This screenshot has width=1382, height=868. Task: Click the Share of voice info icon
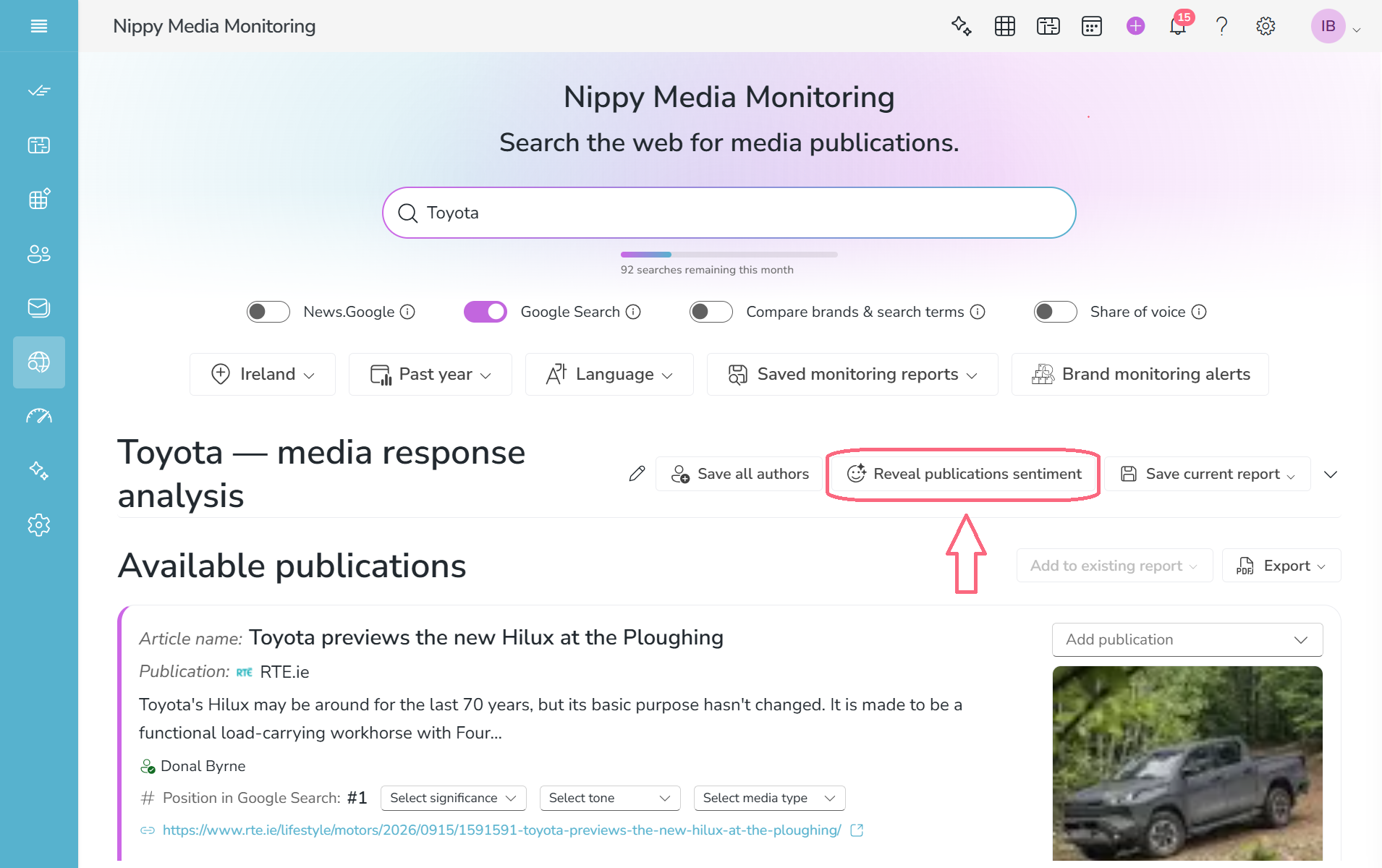1199,312
